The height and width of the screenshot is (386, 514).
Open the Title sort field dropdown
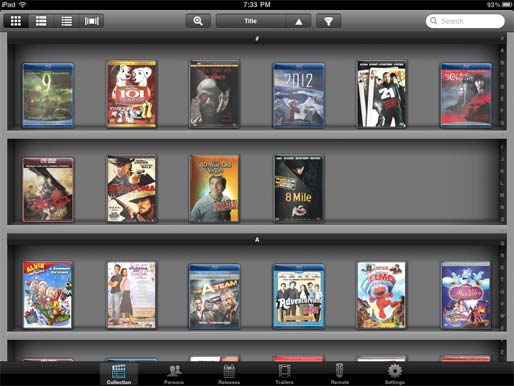pyautogui.click(x=251, y=21)
